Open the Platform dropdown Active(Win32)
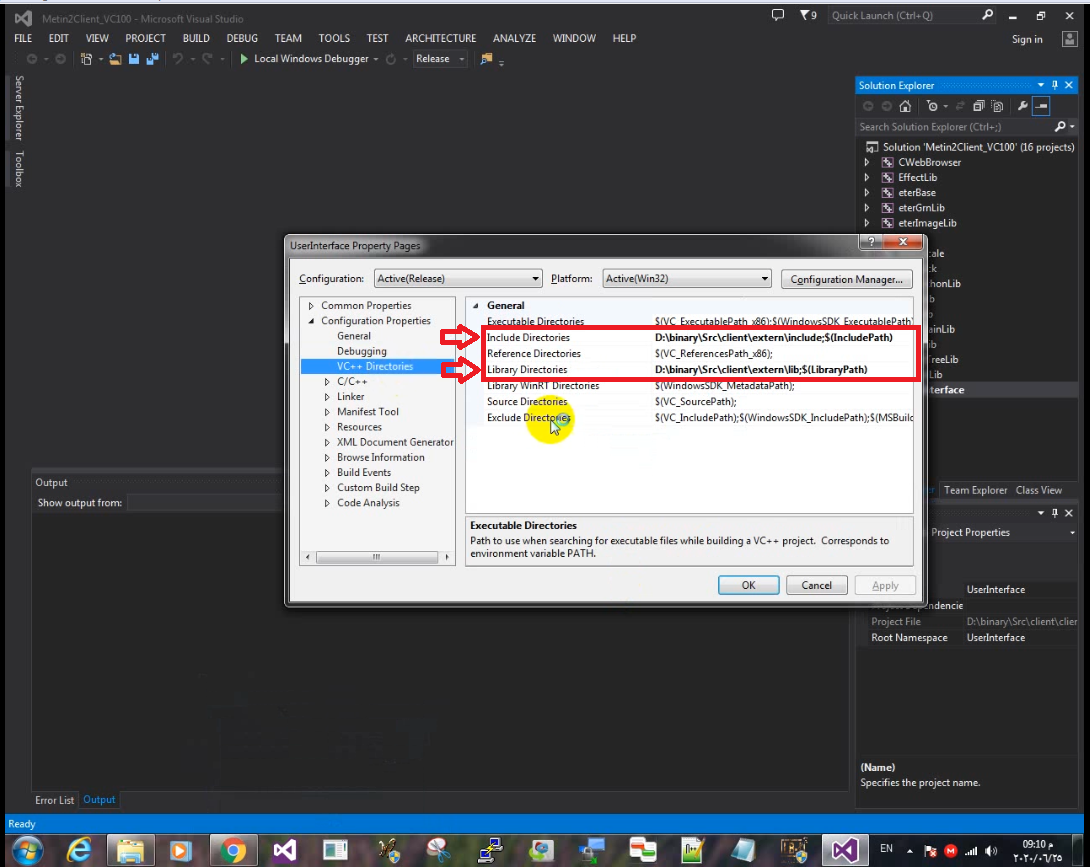The width and height of the screenshot is (1090, 867). click(687, 278)
